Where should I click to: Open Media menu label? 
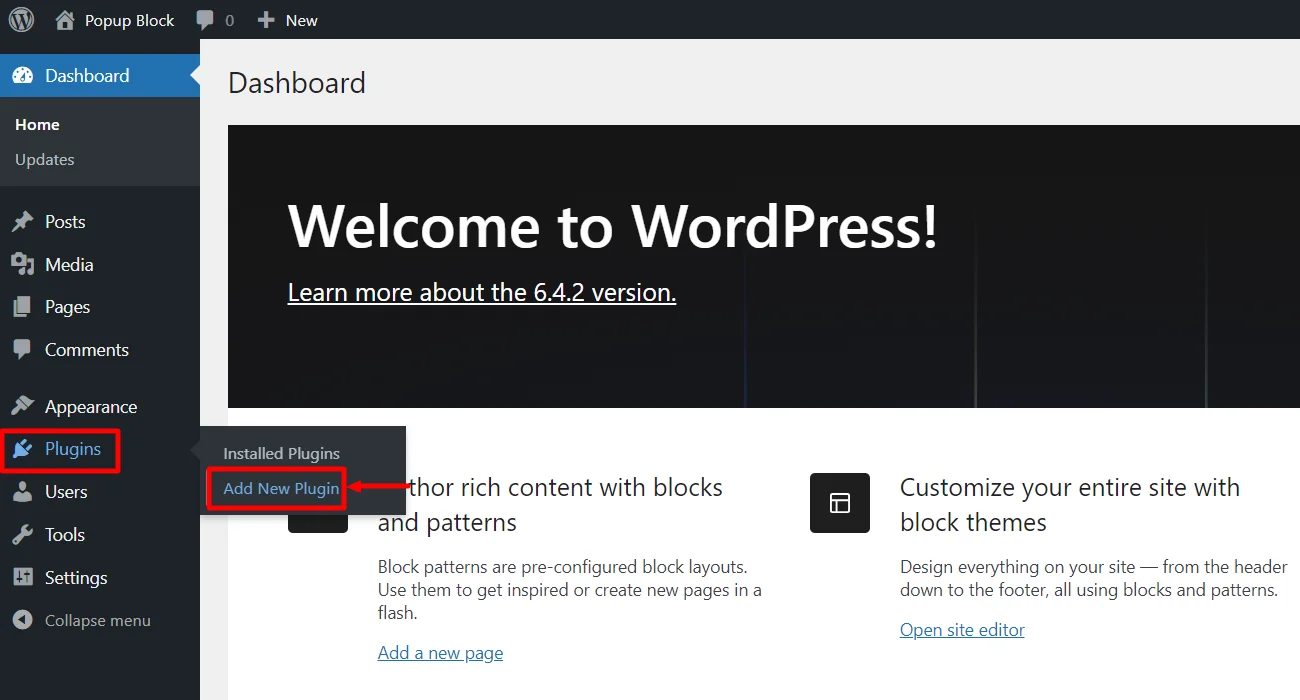[69, 265]
